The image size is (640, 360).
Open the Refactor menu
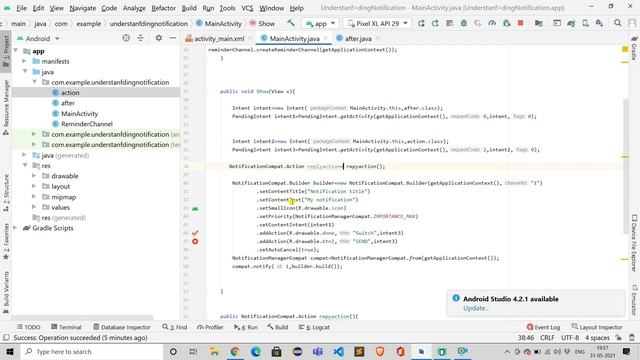click(x=163, y=8)
